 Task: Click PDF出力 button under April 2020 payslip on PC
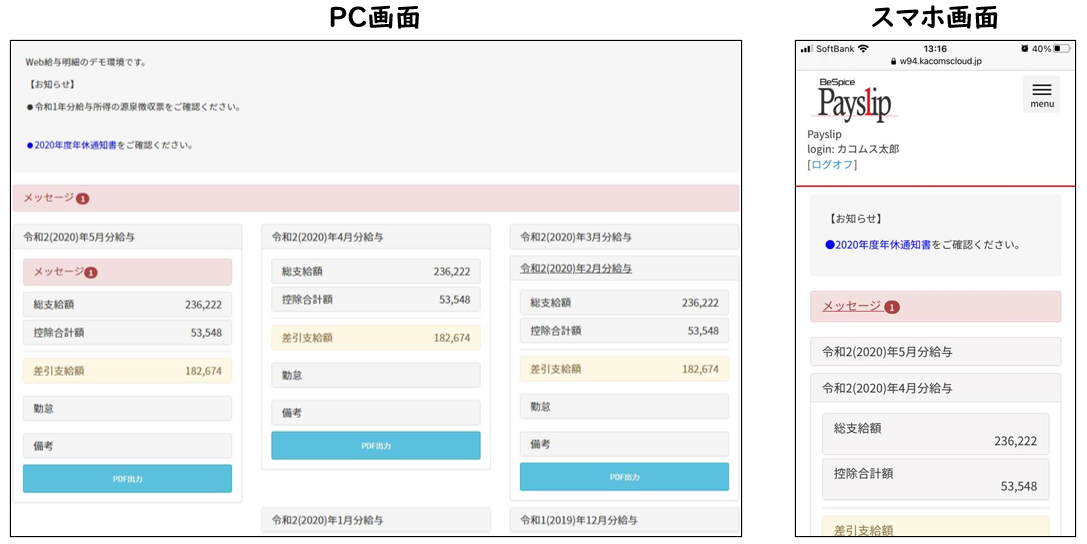pyautogui.click(x=375, y=446)
